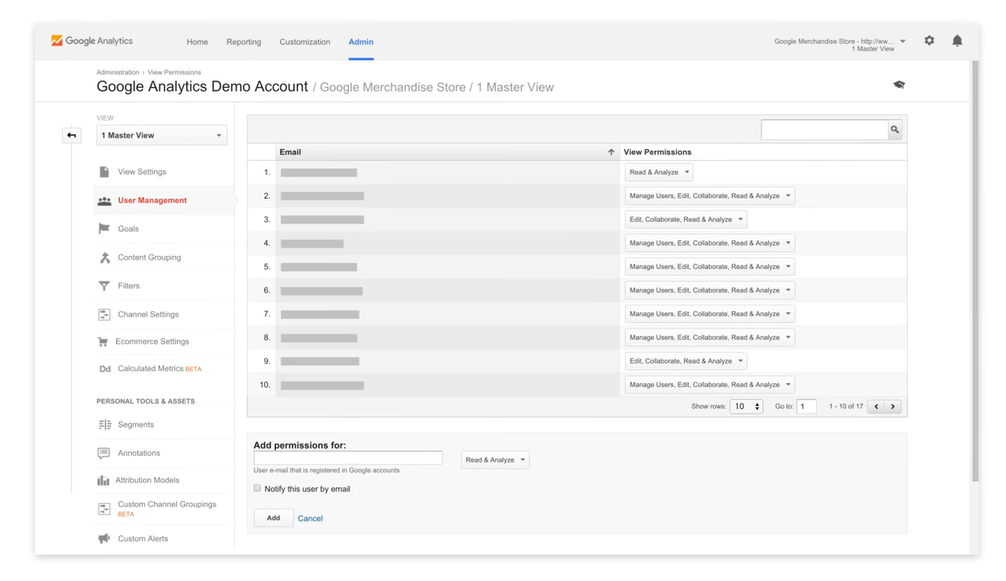Viewport: 1006px width, 581px height.
Task: Open permissions dropdown for row 7
Action: (x=710, y=314)
